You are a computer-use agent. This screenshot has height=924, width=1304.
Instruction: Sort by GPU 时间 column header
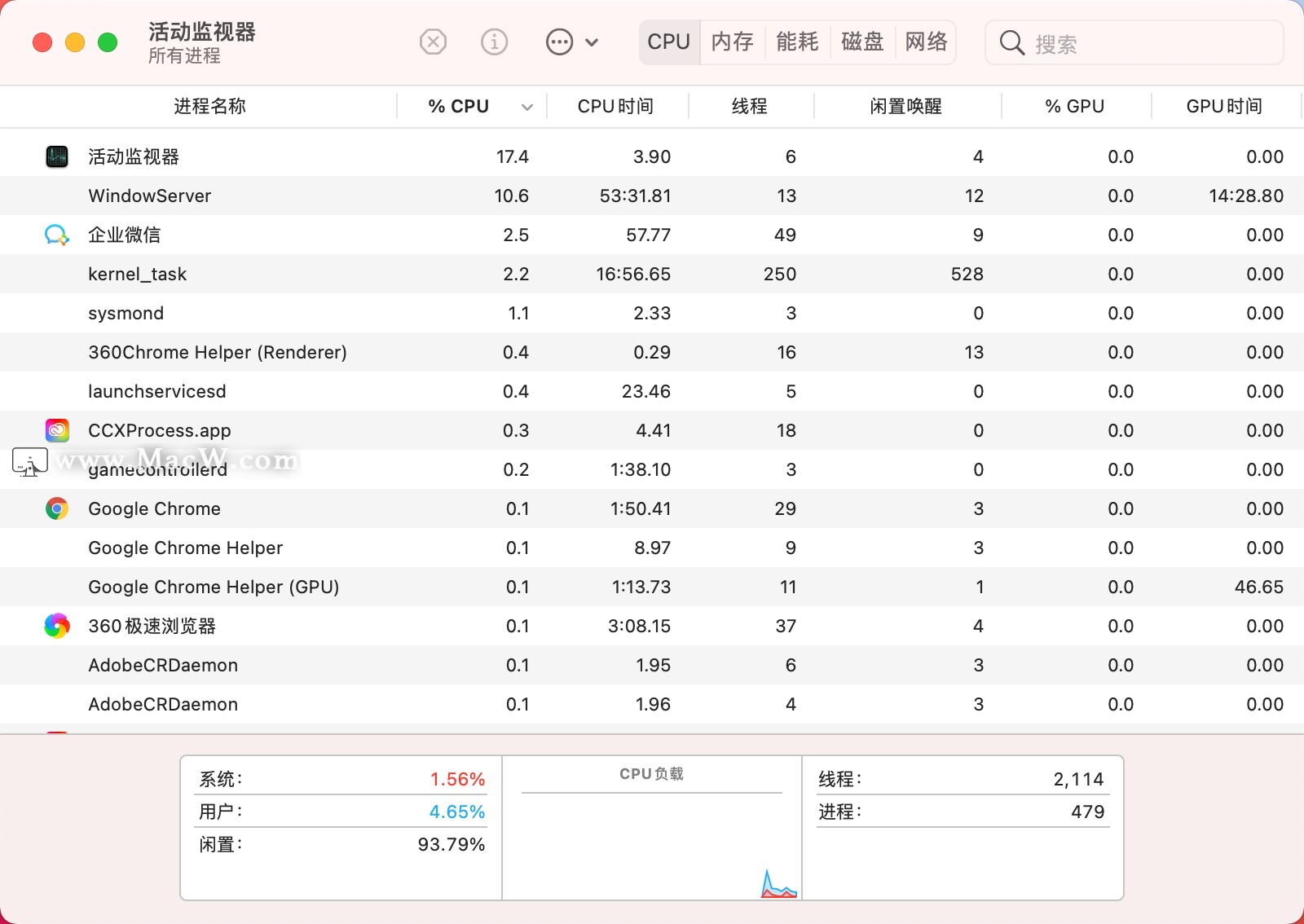click(1224, 106)
